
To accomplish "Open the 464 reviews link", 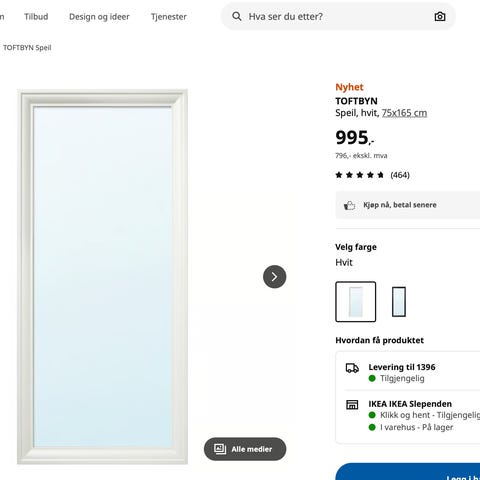I will (x=400, y=175).
